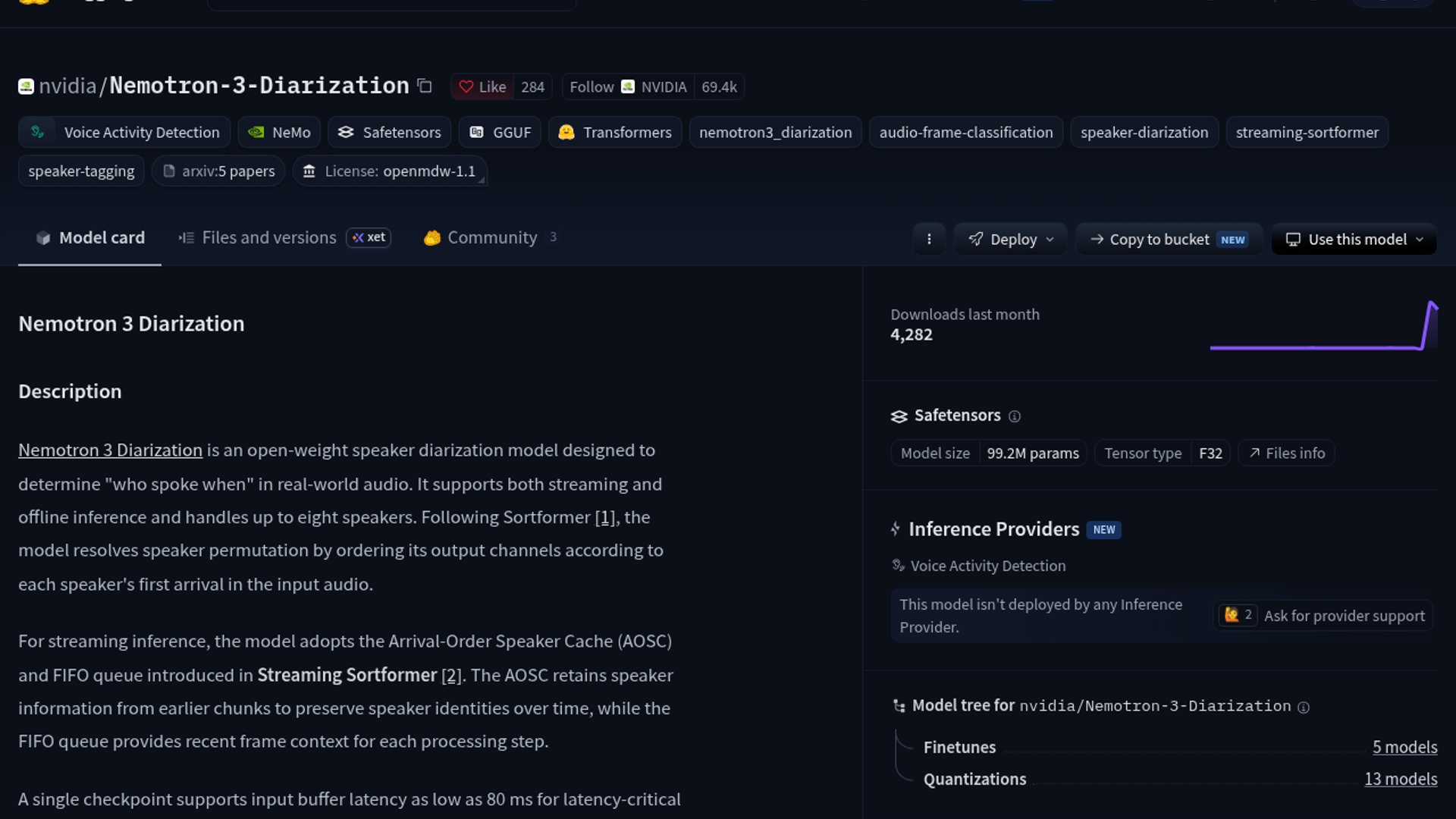Open Streaming Sortformer reference [2] link
The image size is (1456, 819).
point(451,676)
